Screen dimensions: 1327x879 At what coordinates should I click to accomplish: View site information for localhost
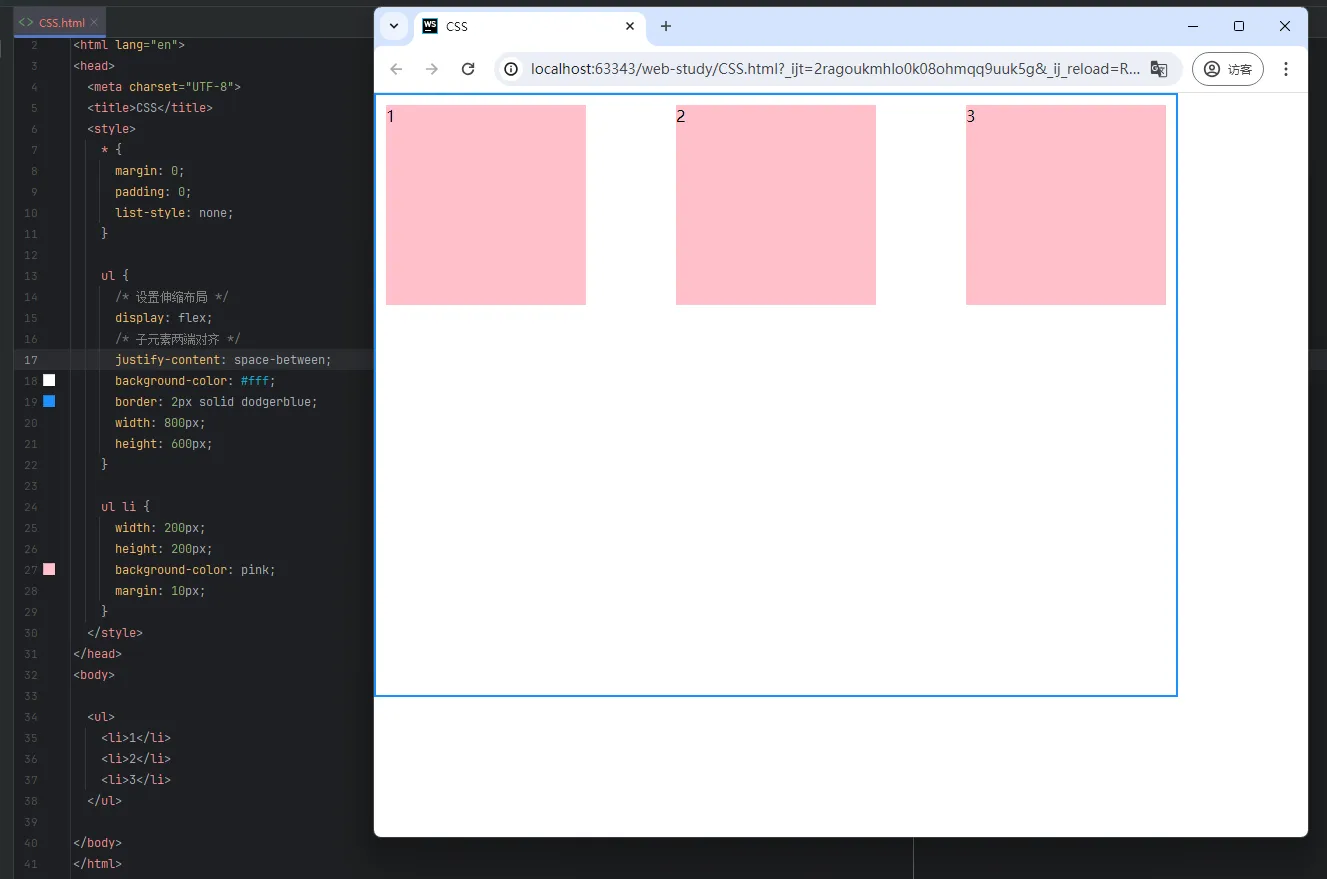(x=511, y=69)
